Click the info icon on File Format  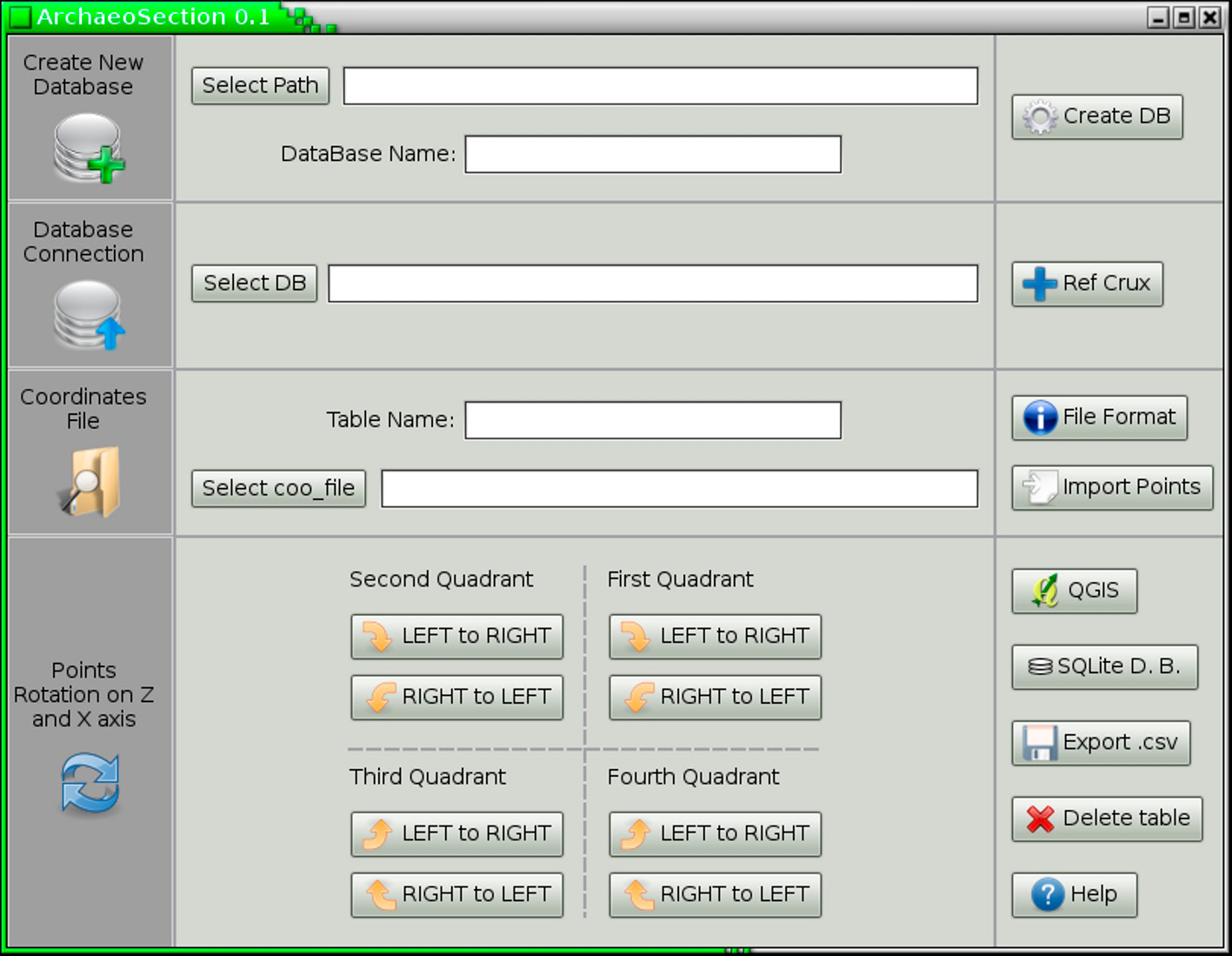1040,418
